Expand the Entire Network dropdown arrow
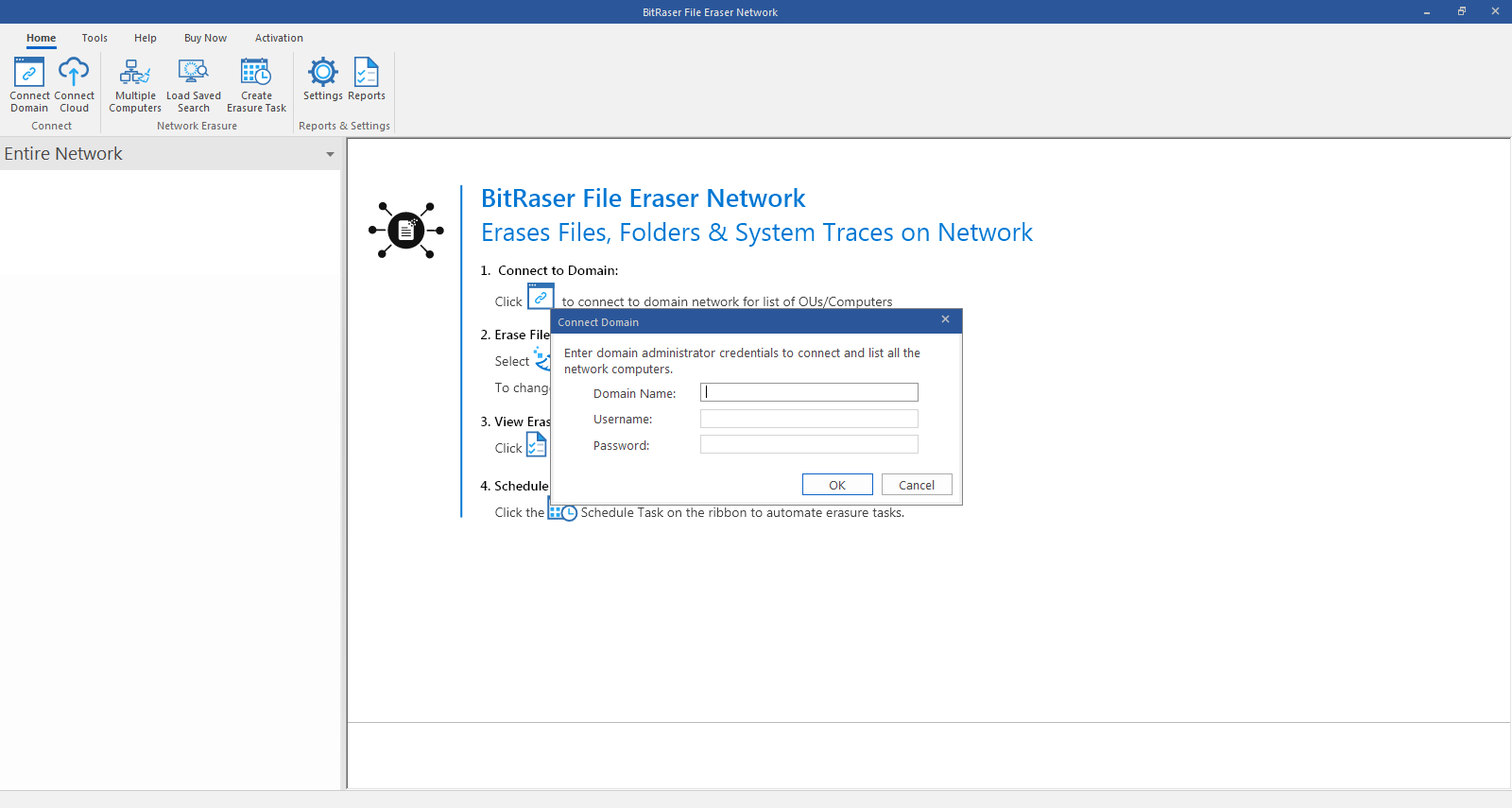The width and height of the screenshot is (1512, 808). coord(330,154)
